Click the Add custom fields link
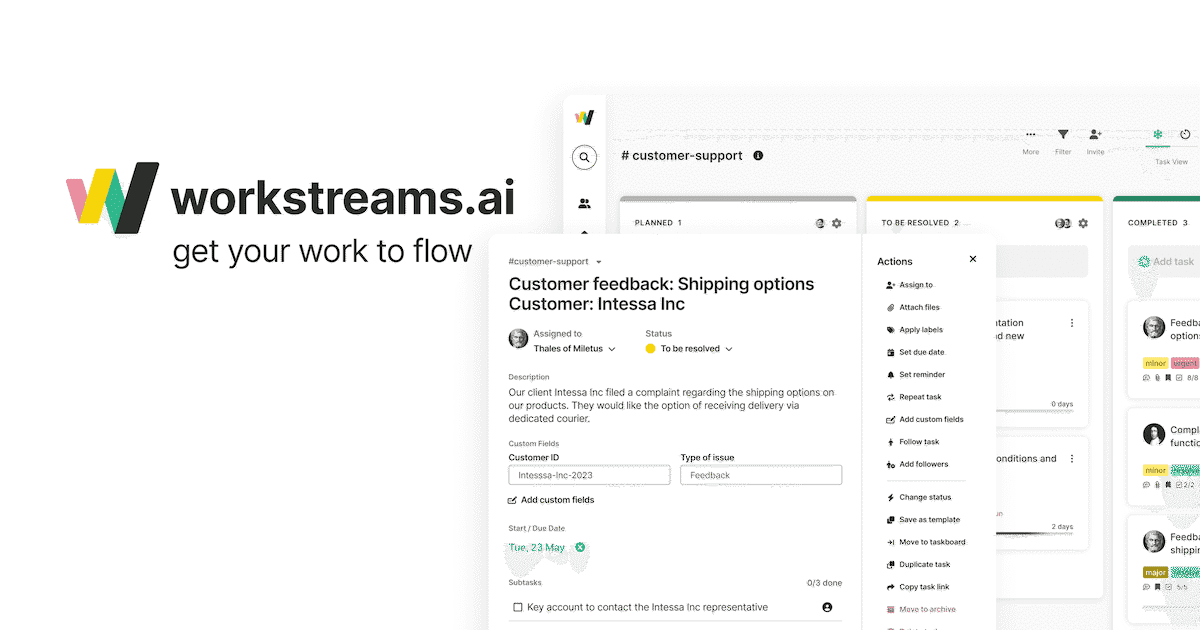Image resolution: width=1200 pixels, height=630 pixels. 557,500
